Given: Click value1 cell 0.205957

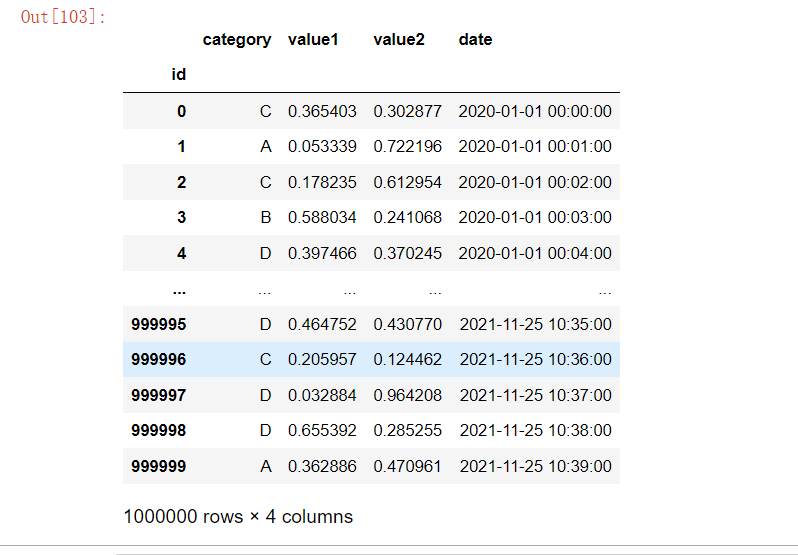Looking at the screenshot, I should click(322, 360).
